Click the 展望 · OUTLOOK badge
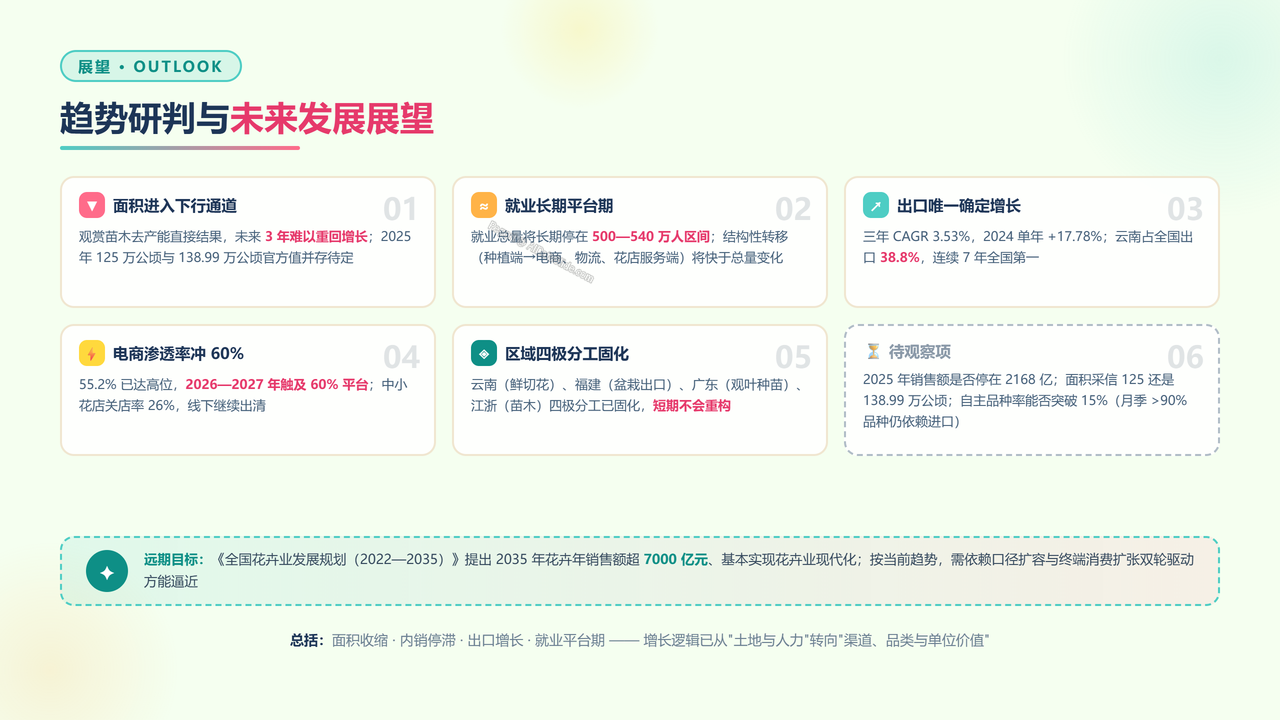Viewport: 1280px width, 720px height. coord(151,66)
